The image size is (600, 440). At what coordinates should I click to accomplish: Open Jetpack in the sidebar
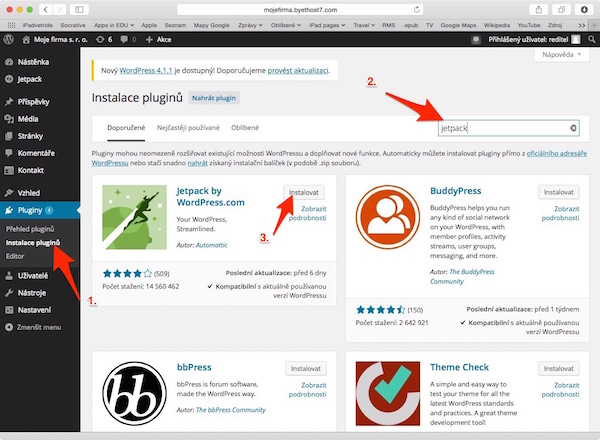29,79
